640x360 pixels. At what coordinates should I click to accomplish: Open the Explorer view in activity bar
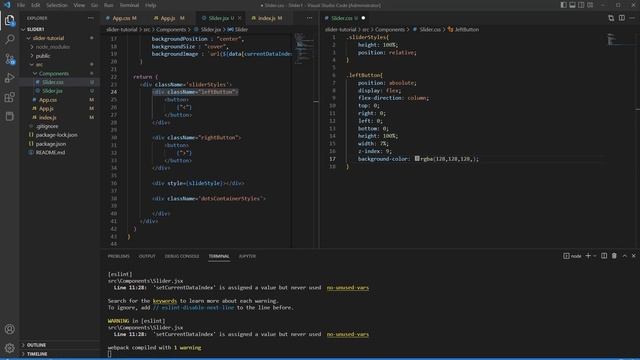click(9, 20)
